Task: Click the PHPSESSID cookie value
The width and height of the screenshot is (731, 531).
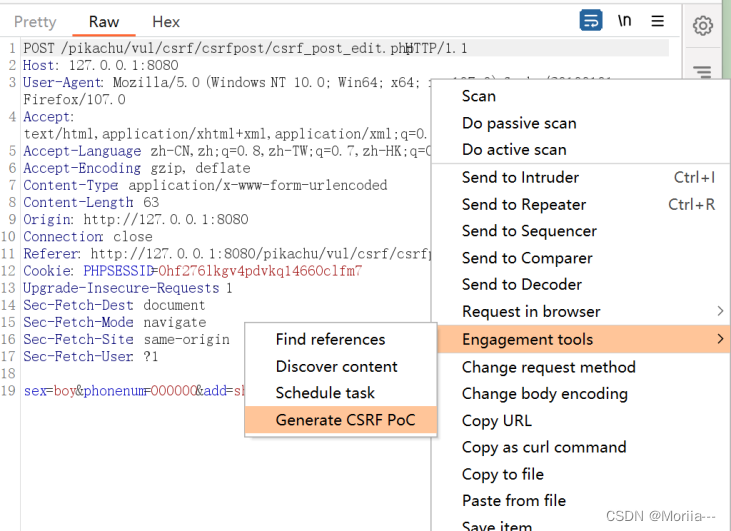Action: (260, 271)
